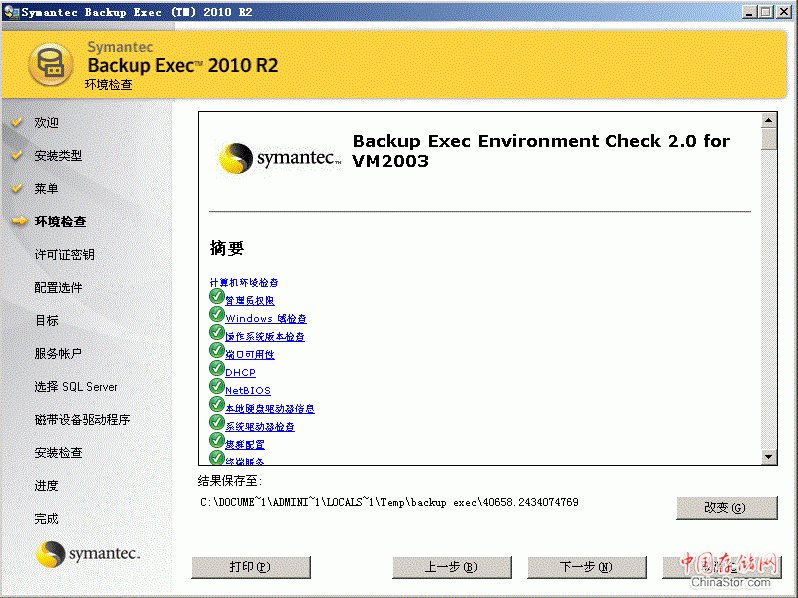798x598 pixels.
Task: Click 改变(G) to change the save path
Action: tap(726, 507)
